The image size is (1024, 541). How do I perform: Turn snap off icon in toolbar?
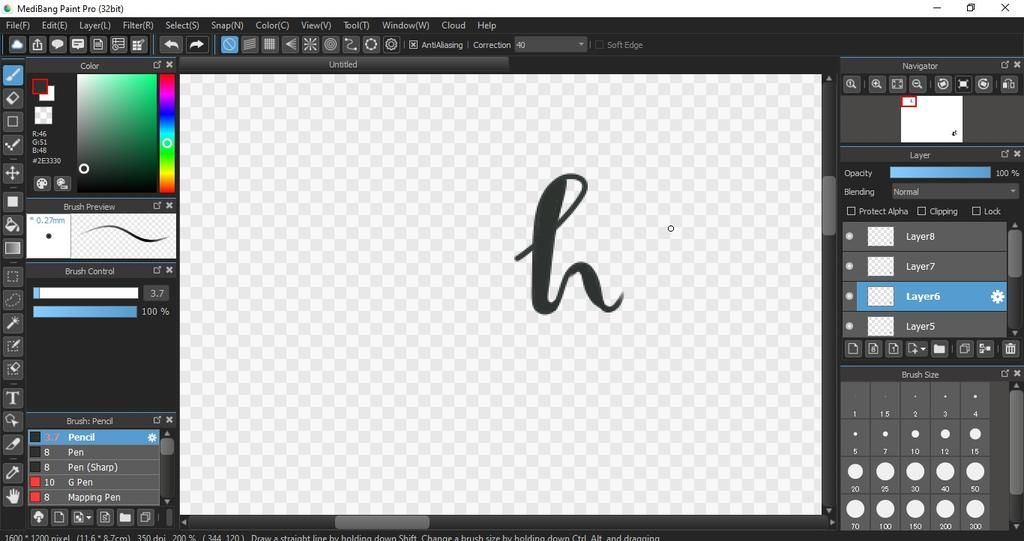coord(229,44)
